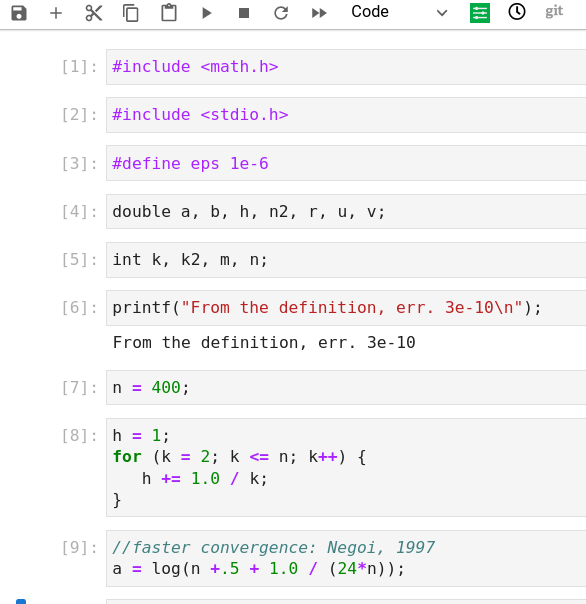Select cell 1 with #include <math.h>
This screenshot has height=604, width=586.
pyautogui.click(x=346, y=67)
